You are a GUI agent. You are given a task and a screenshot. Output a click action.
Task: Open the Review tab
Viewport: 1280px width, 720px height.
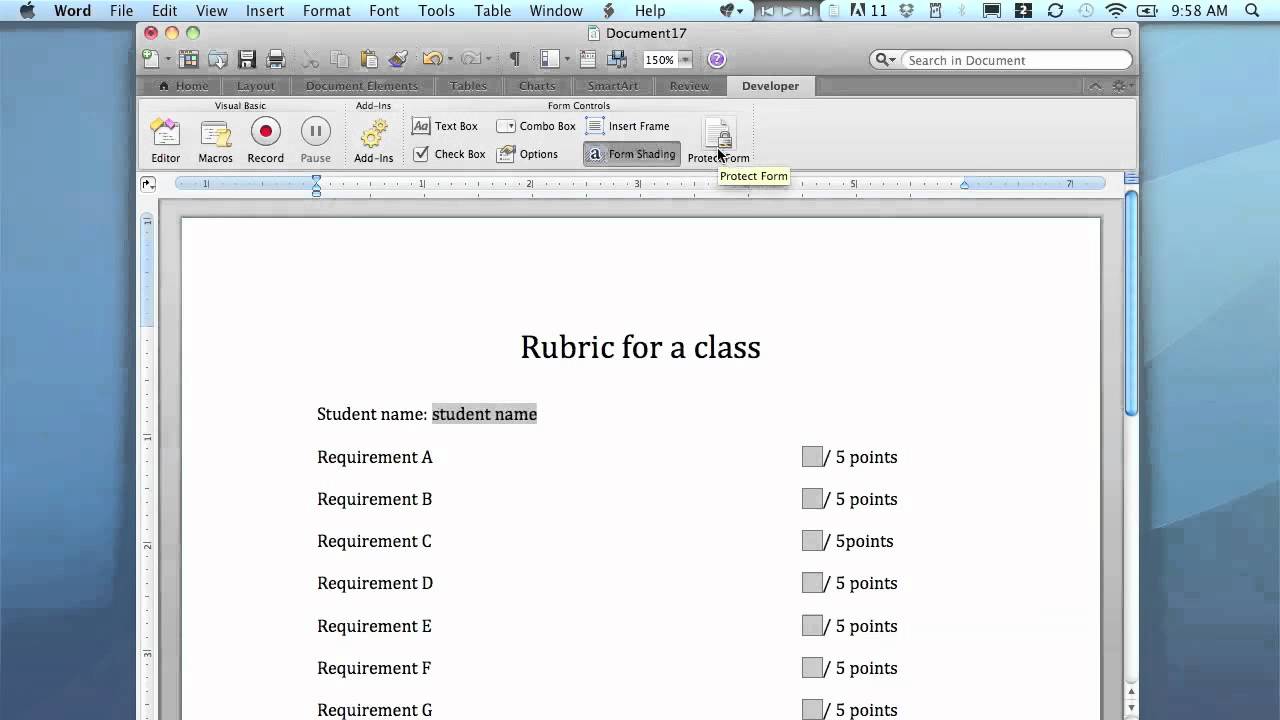click(x=689, y=86)
